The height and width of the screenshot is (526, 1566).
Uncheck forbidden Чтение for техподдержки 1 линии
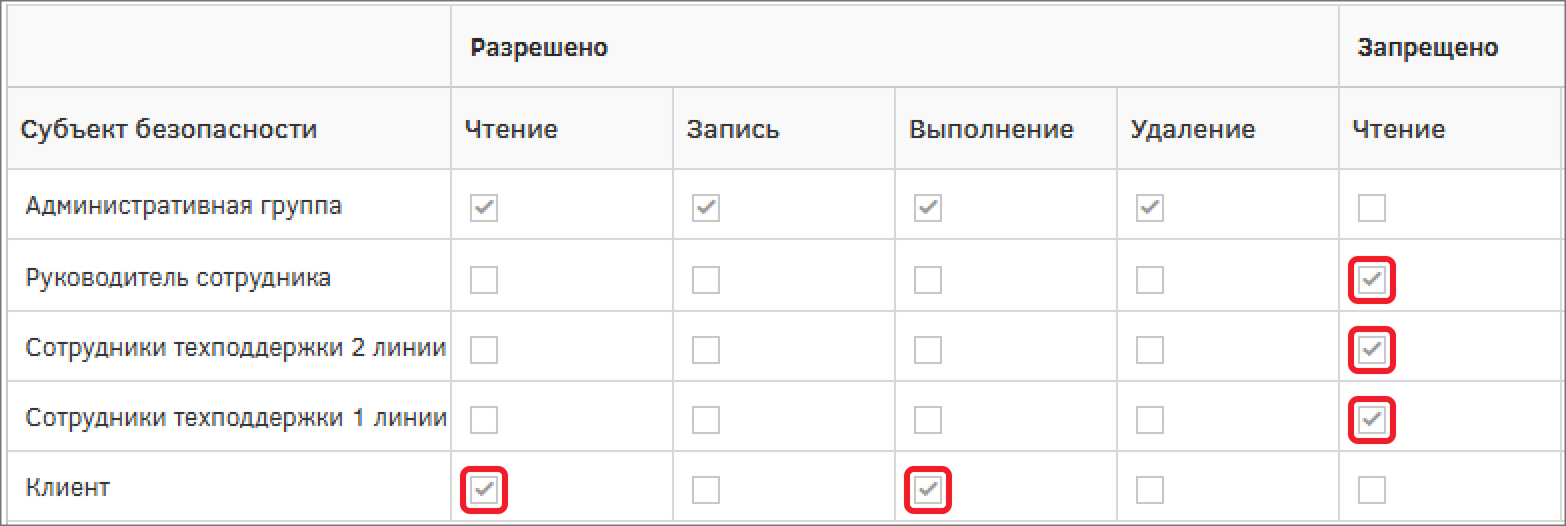pos(1372,420)
